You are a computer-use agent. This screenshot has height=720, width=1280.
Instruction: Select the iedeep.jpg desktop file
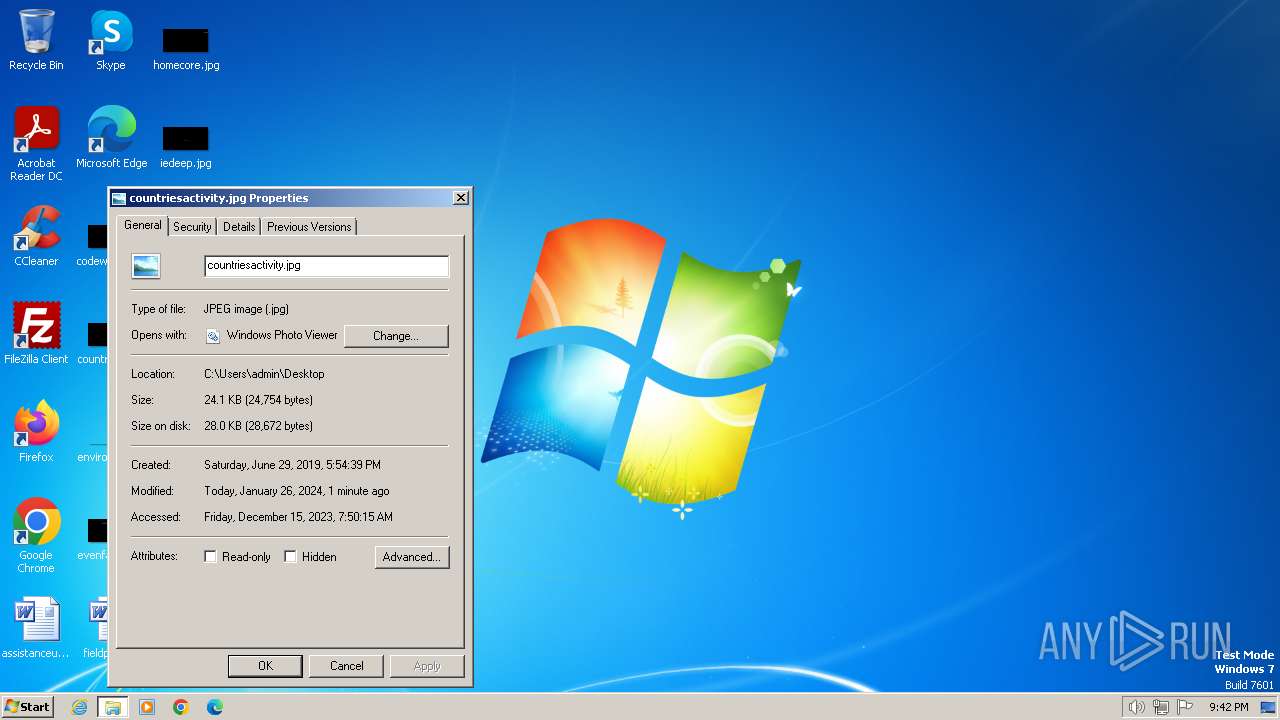coord(186,146)
